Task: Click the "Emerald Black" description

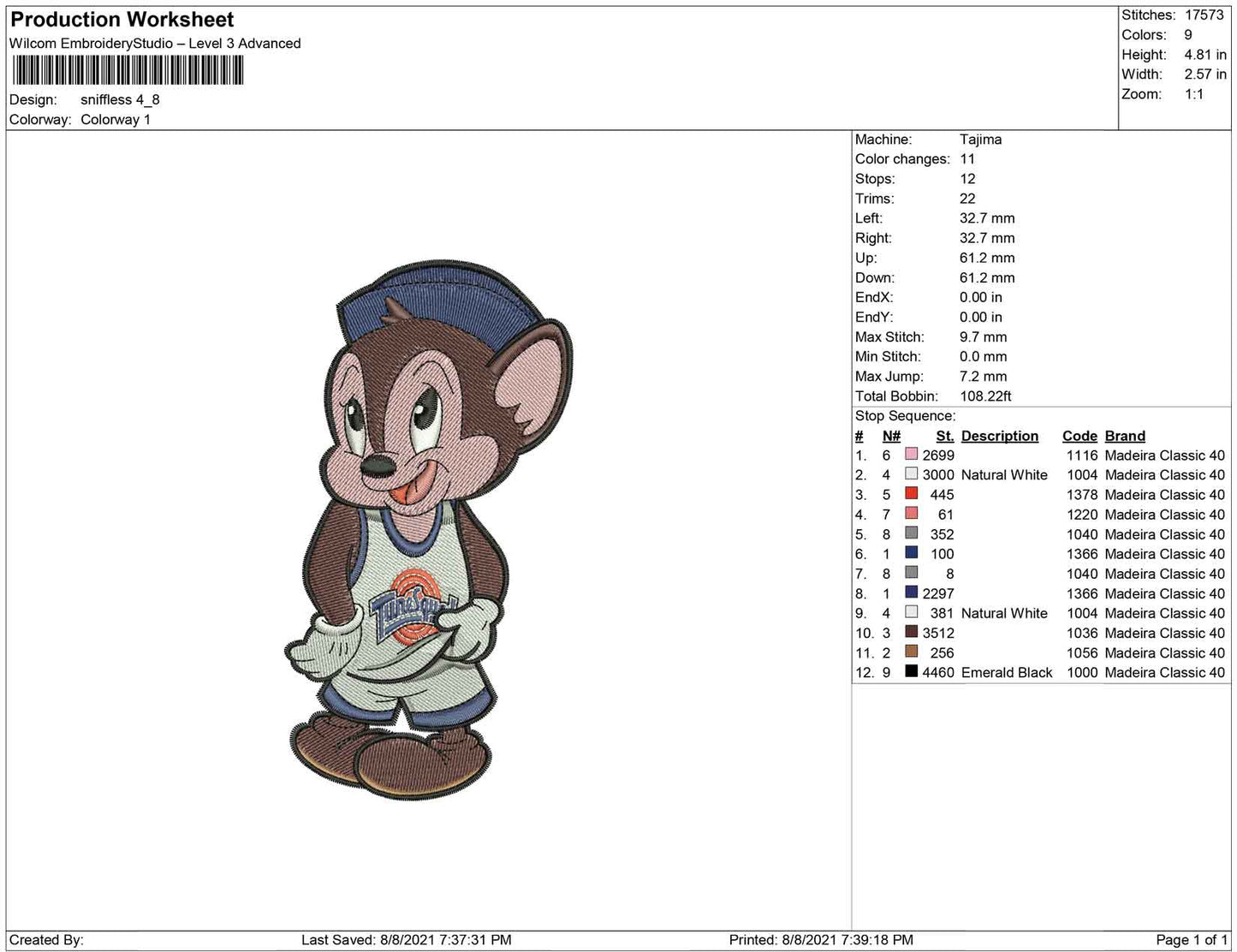Action: (x=1007, y=672)
